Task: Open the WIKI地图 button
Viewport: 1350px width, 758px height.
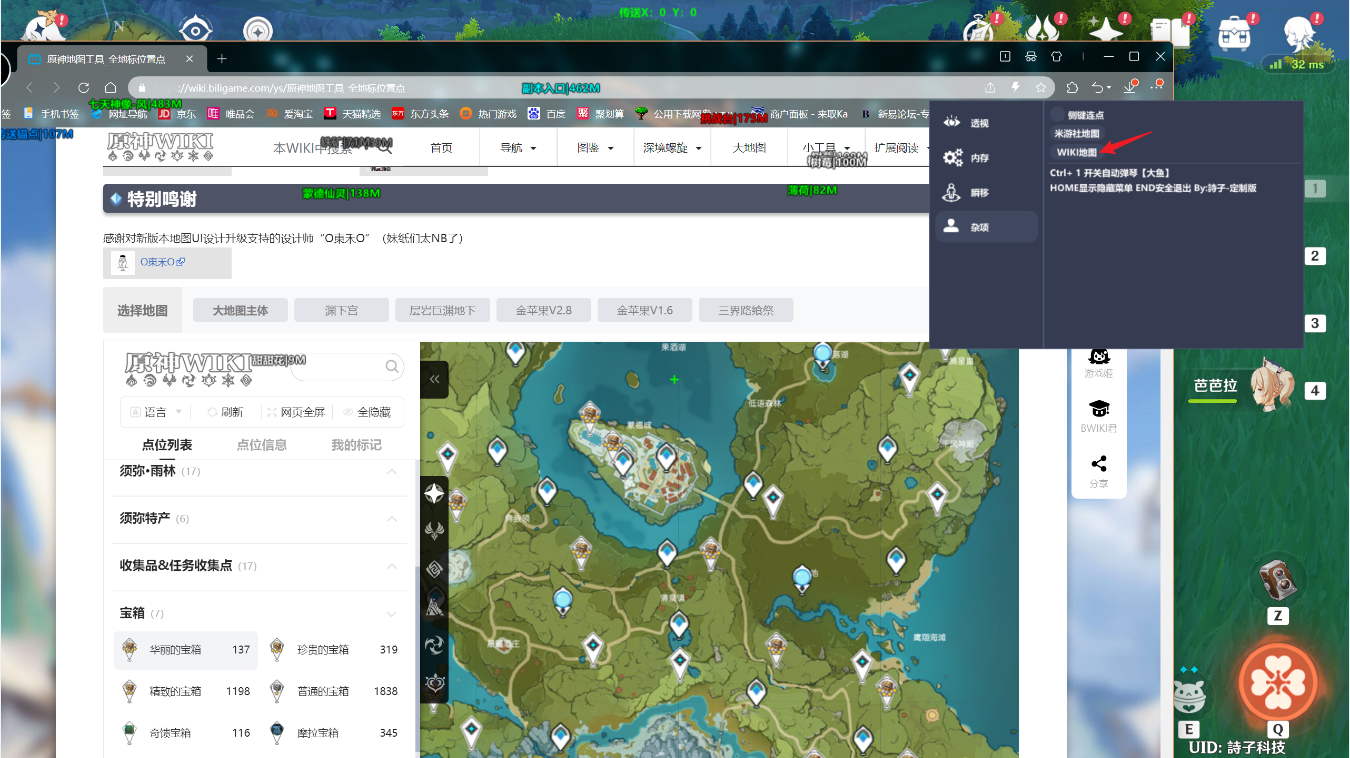Action: (1077, 152)
